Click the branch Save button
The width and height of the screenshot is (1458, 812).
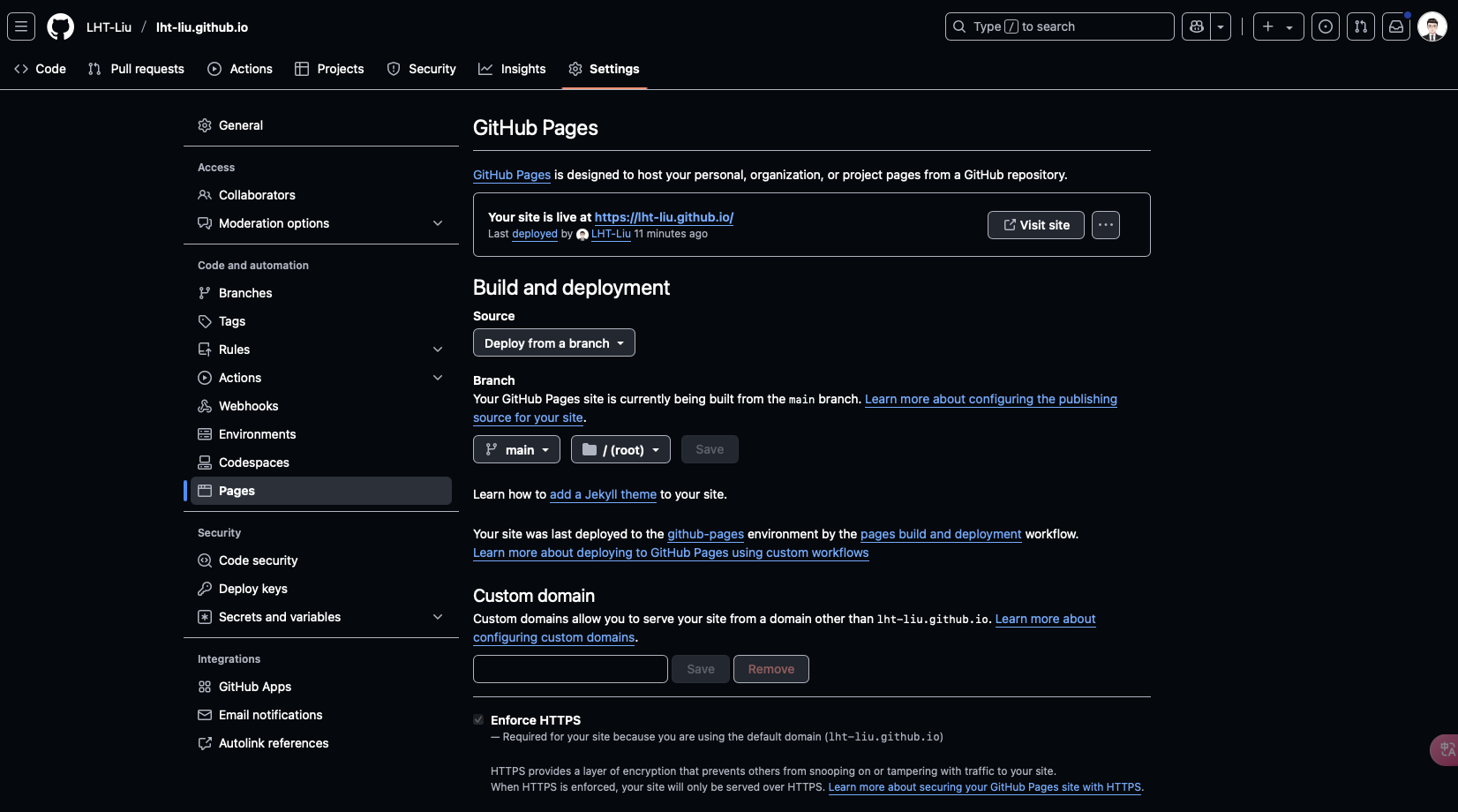click(x=710, y=449)
